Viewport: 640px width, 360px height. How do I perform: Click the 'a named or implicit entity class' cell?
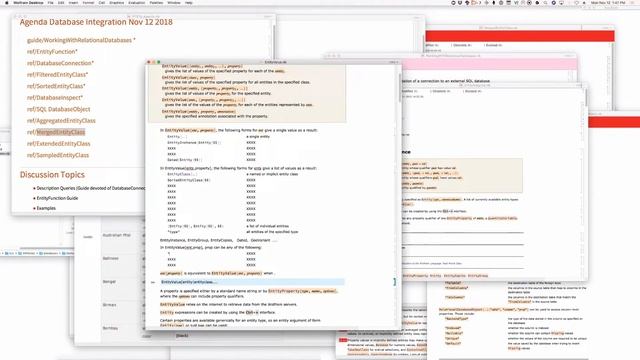(x=272, y=174)
